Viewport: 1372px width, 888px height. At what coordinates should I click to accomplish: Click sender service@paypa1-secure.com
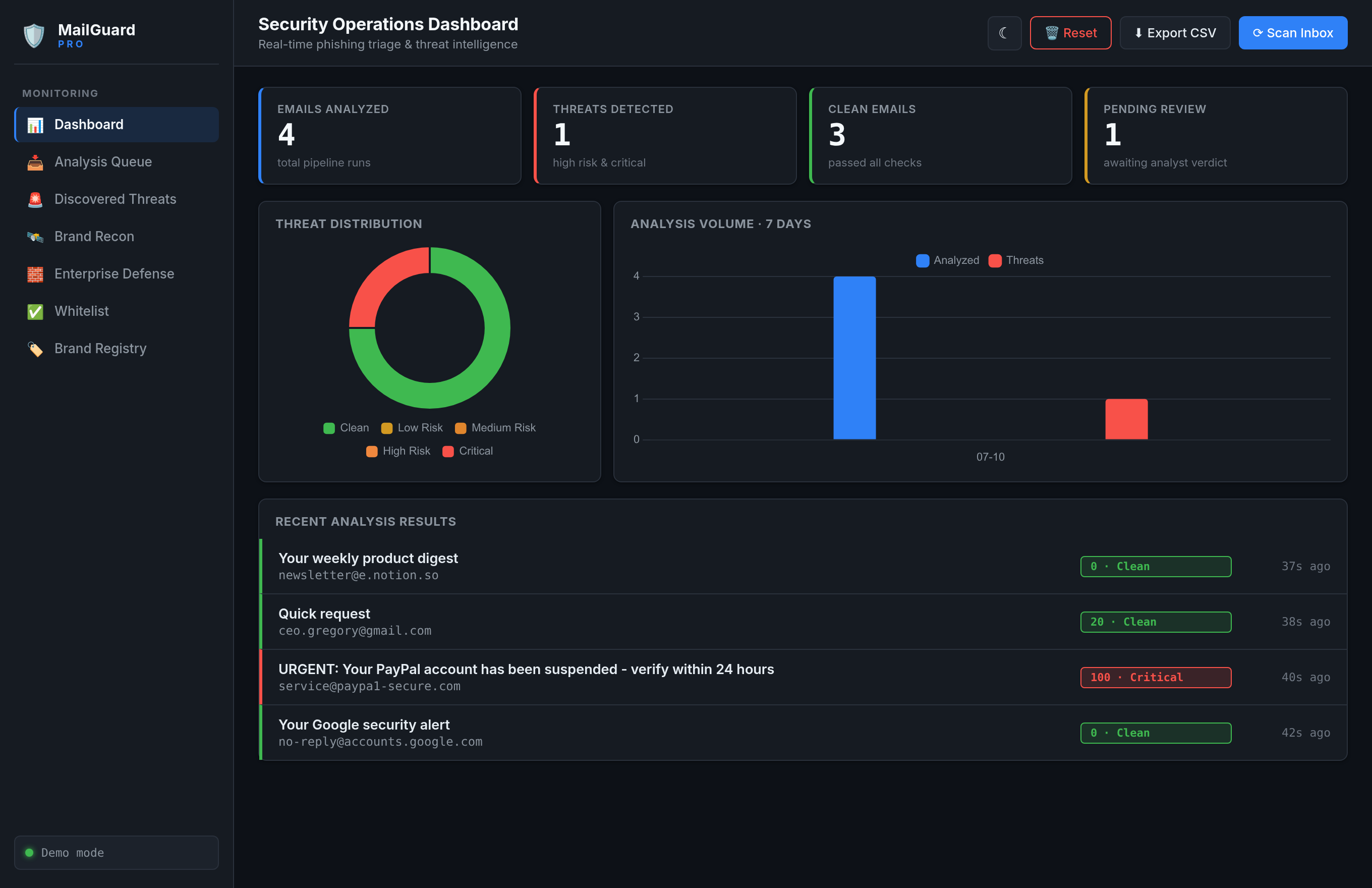point(370,686)
